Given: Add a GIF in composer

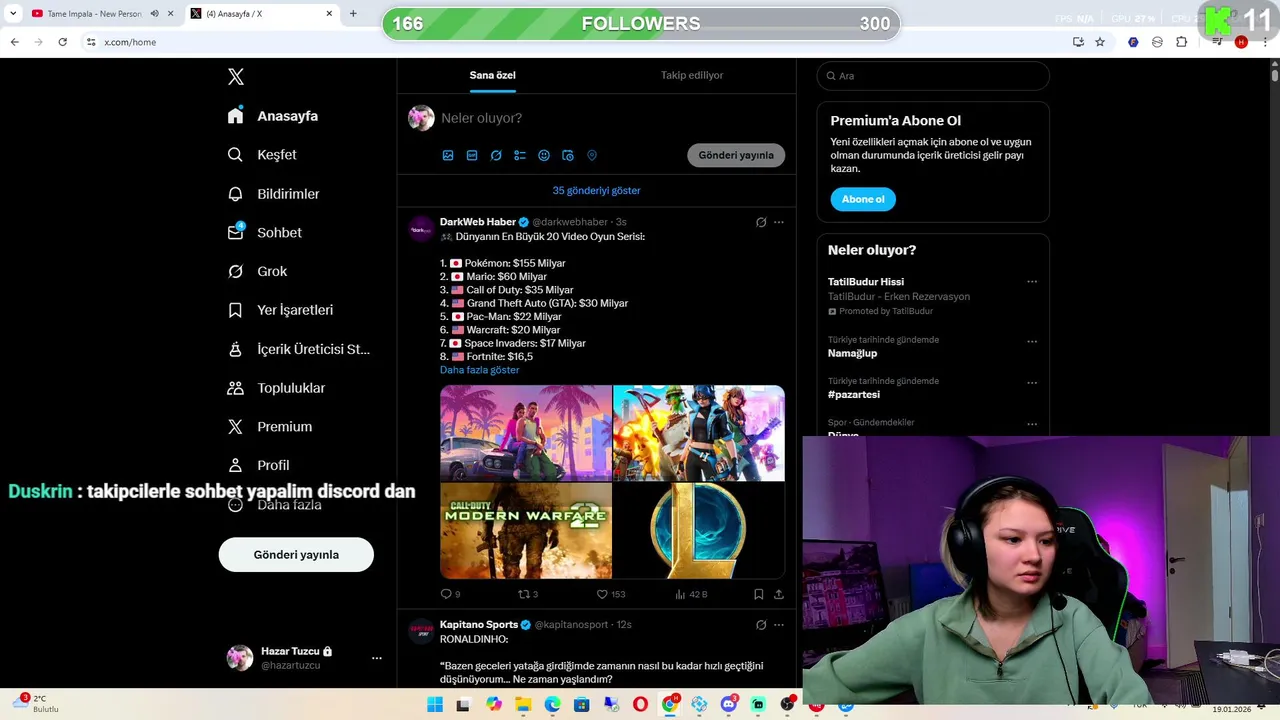Looking at the screenshot, I should 472,155.
